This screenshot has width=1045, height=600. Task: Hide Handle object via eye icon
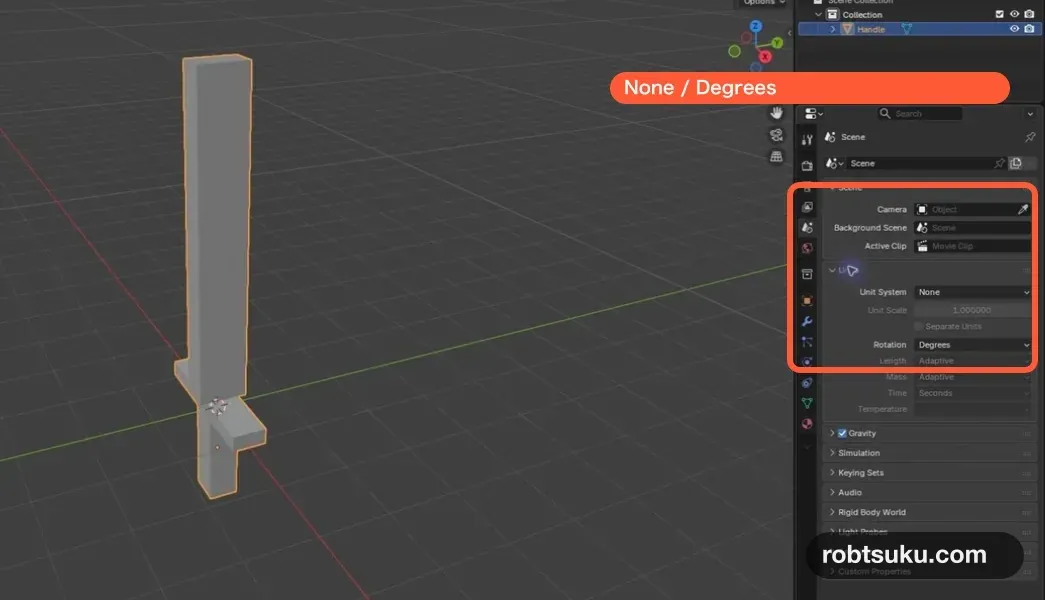pos(1014,29)
